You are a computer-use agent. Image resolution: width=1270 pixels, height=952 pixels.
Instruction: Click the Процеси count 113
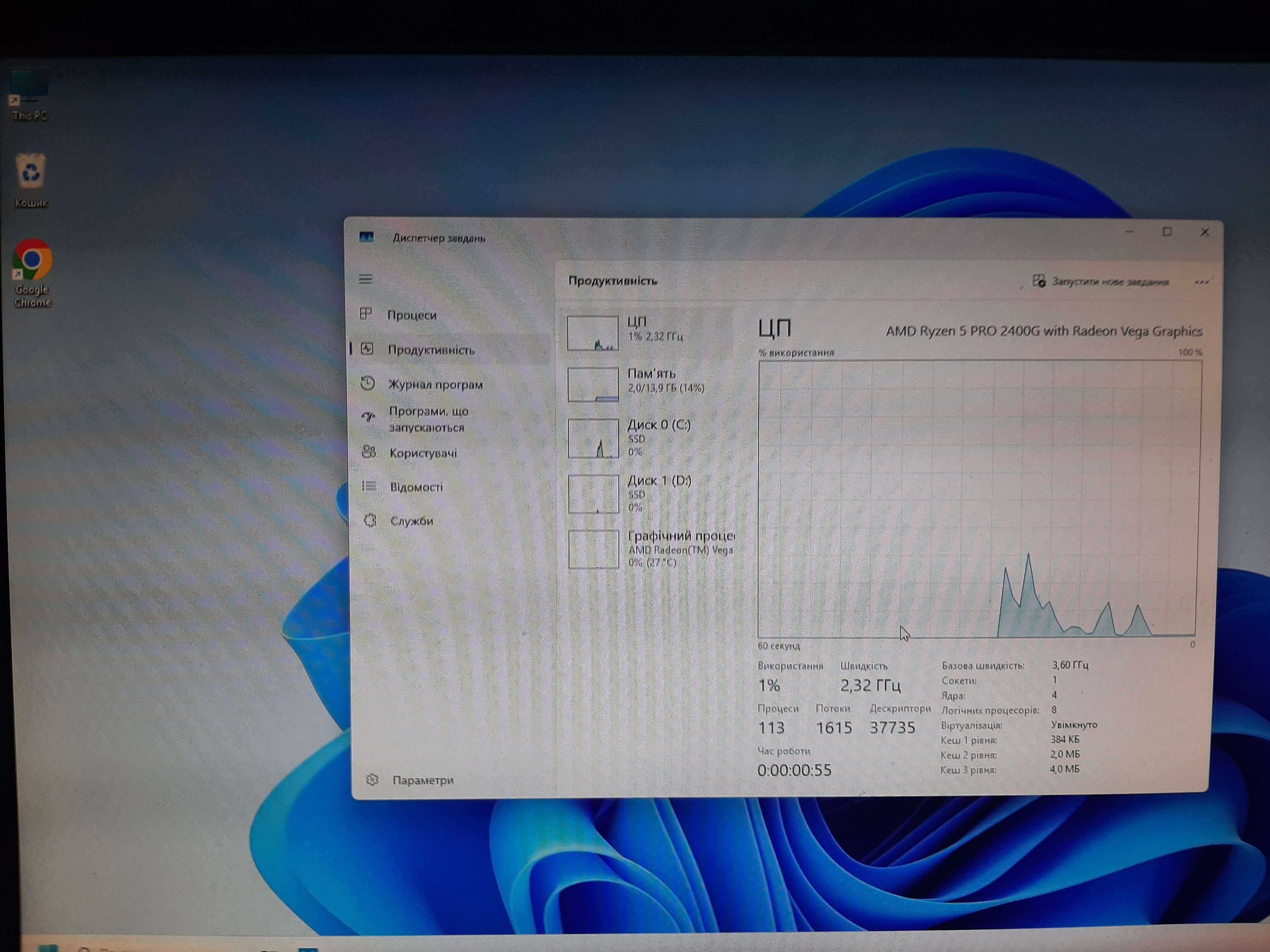click(771, 728)
